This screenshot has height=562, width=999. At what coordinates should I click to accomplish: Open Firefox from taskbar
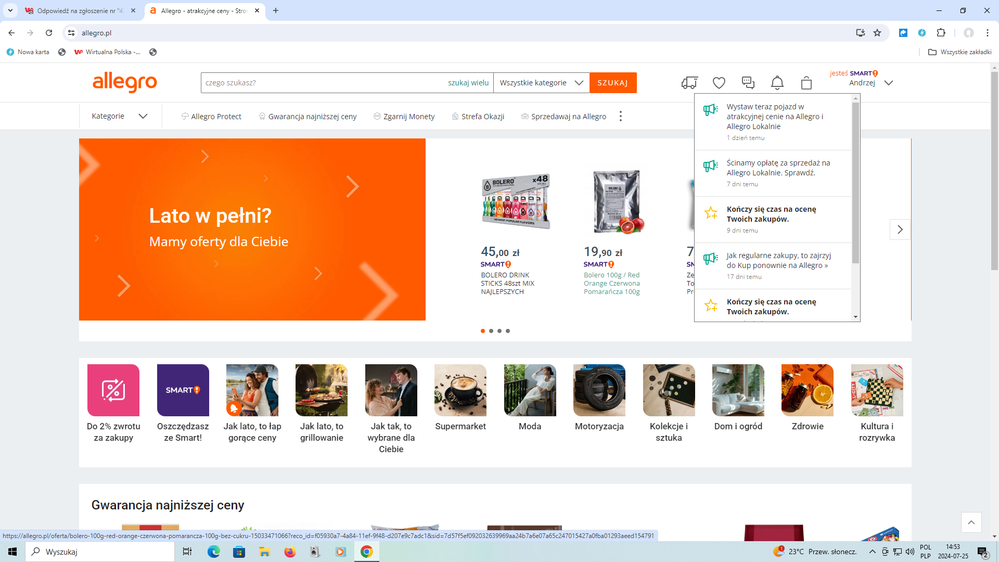pos(290,551)
